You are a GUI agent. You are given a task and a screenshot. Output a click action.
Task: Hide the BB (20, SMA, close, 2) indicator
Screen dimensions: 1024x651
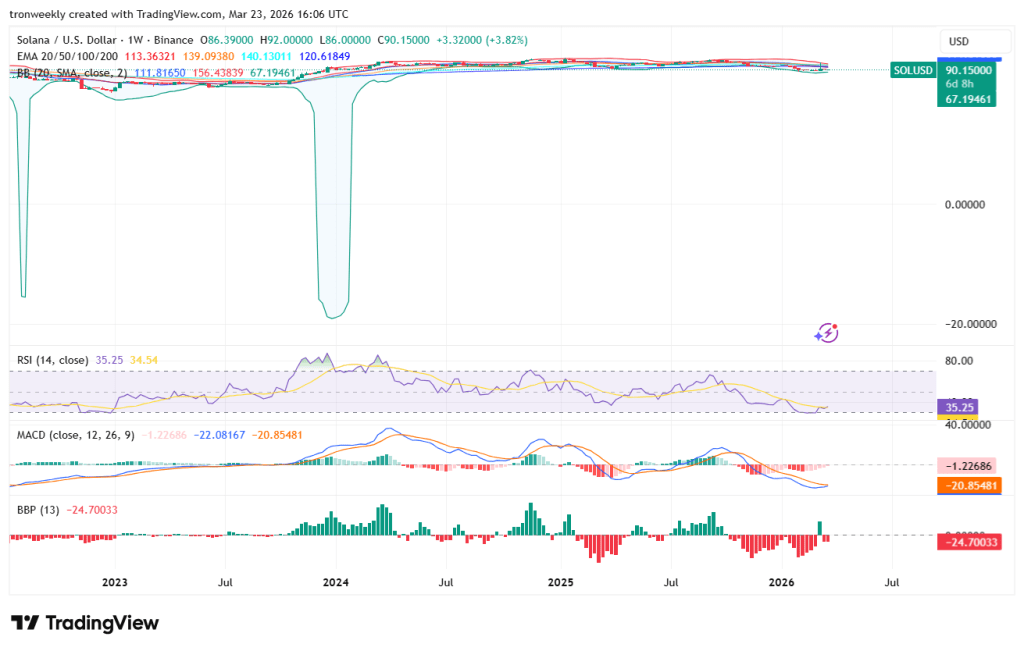point(70,72)
